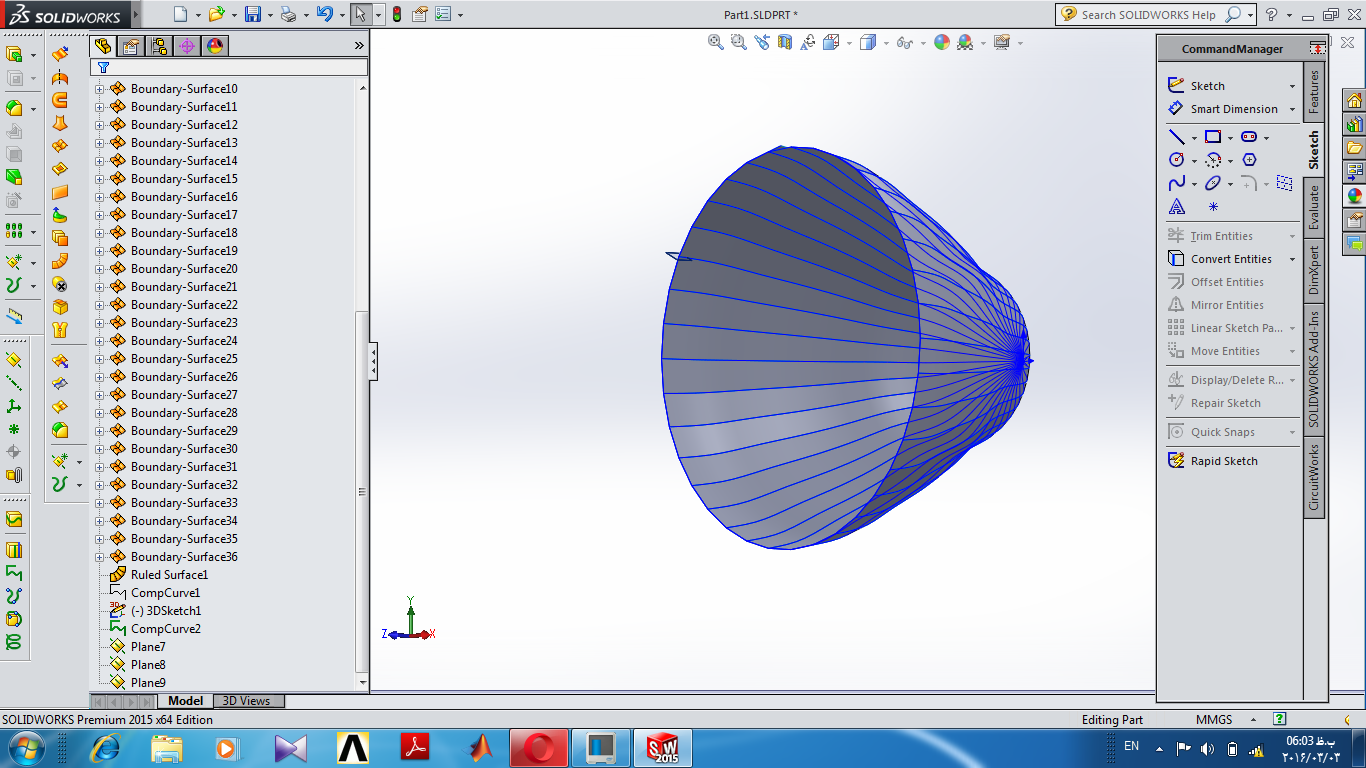Switch to the Features tab

pyautogui.click(x=1314, y=91)
